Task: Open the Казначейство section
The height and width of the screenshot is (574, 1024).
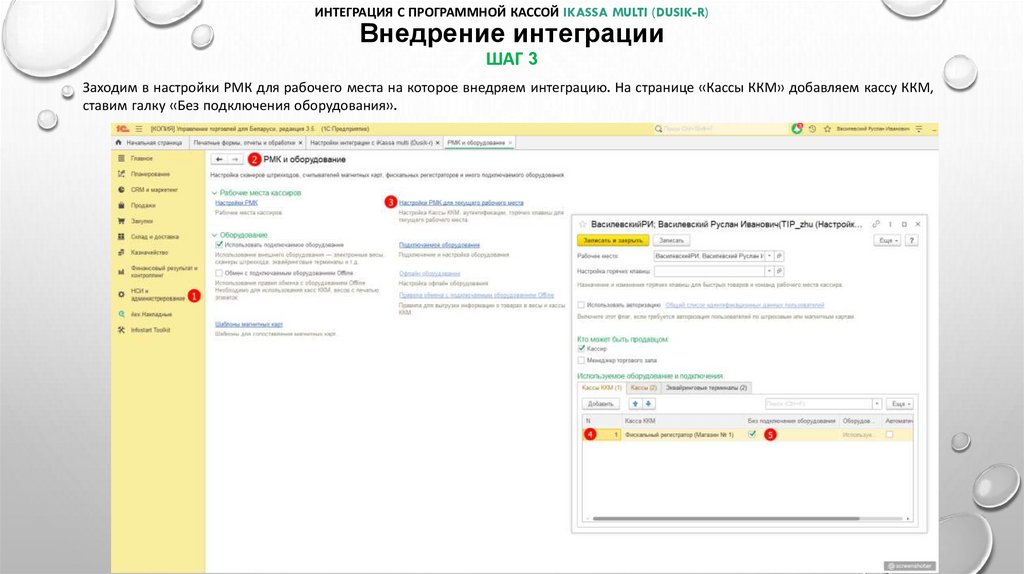Action: [x=149, y=252]
